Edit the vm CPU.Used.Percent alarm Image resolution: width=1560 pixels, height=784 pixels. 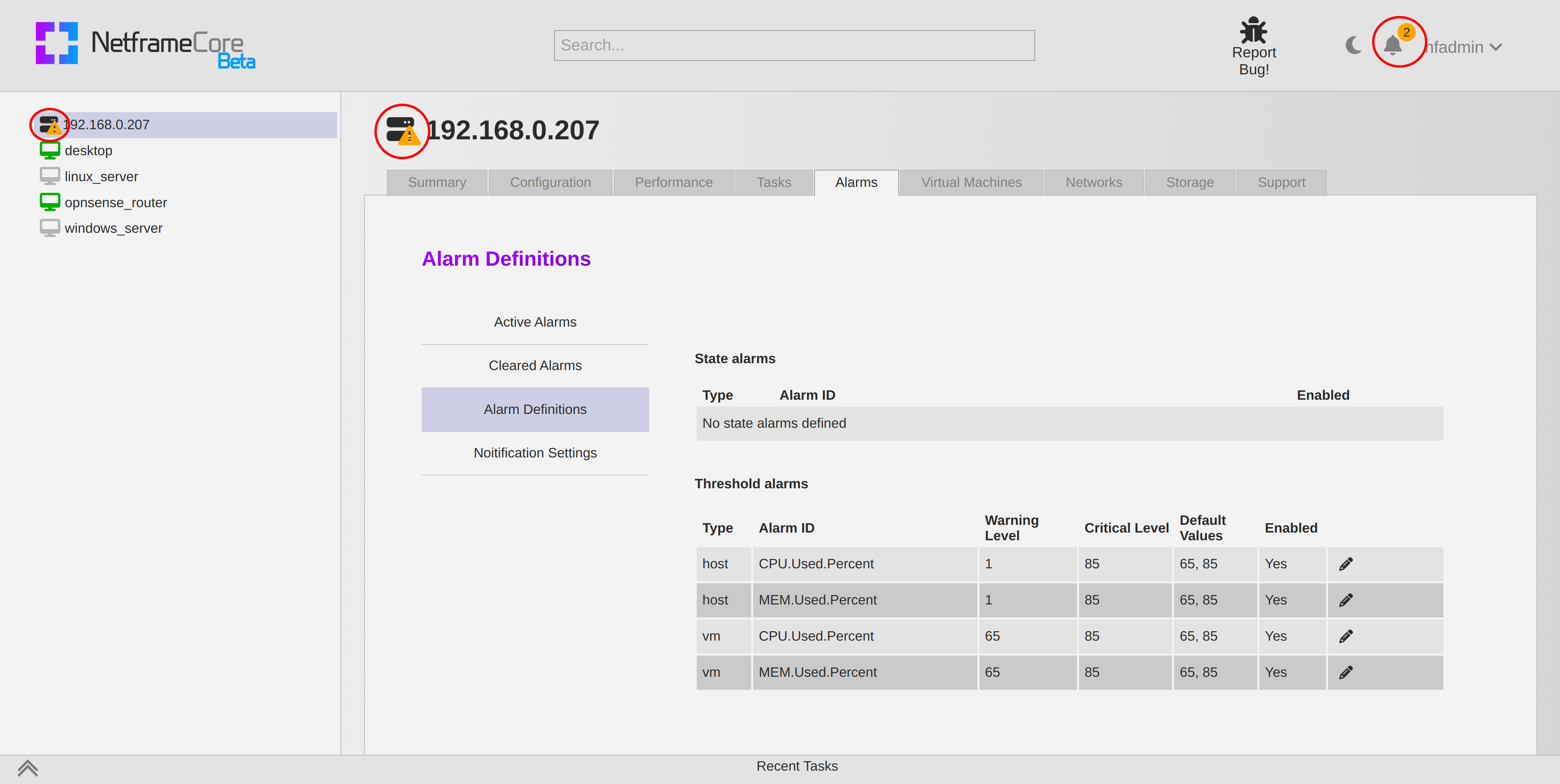(1345, 636)
